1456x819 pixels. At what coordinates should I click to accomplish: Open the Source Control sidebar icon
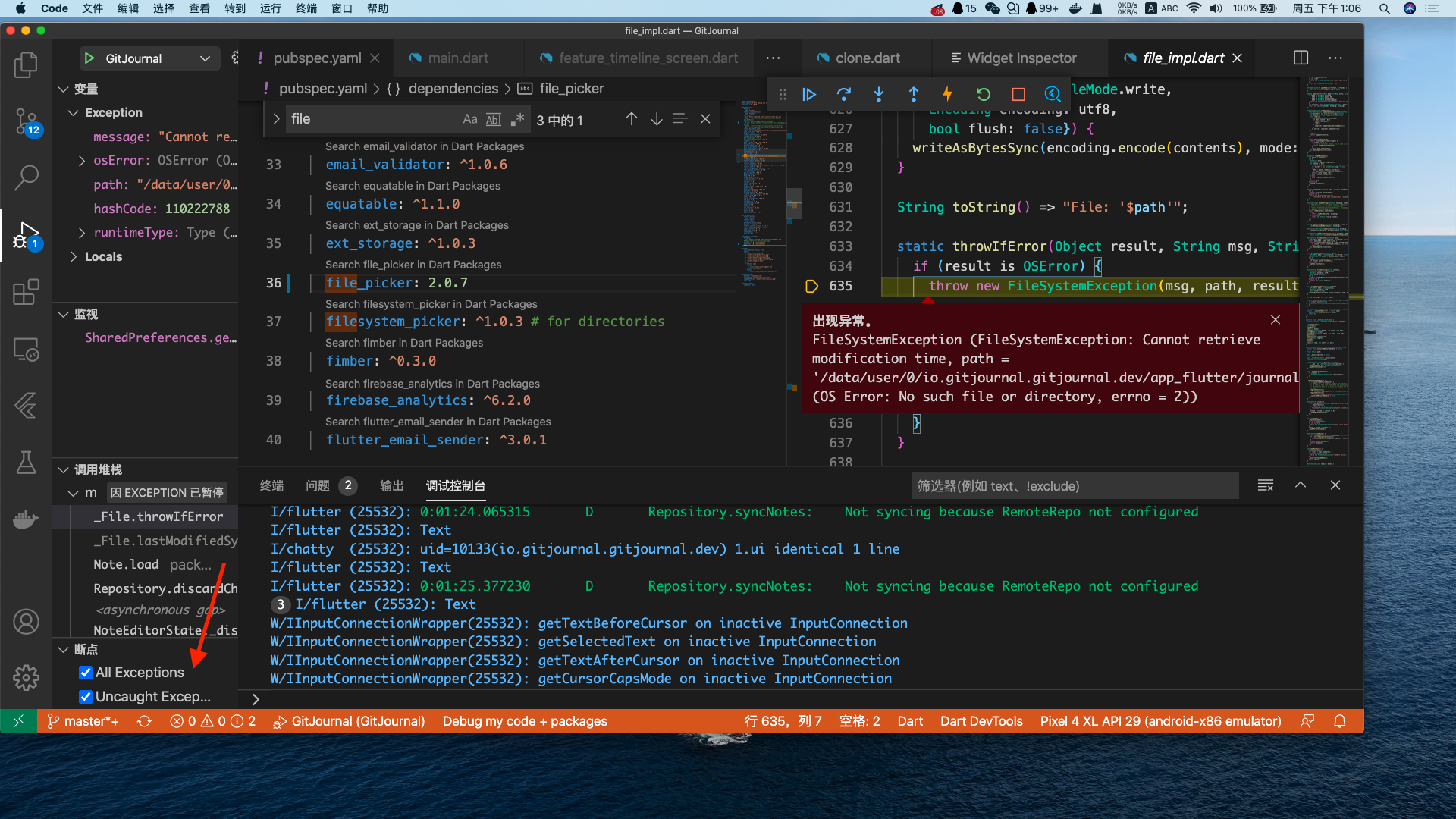coord(27,122)
